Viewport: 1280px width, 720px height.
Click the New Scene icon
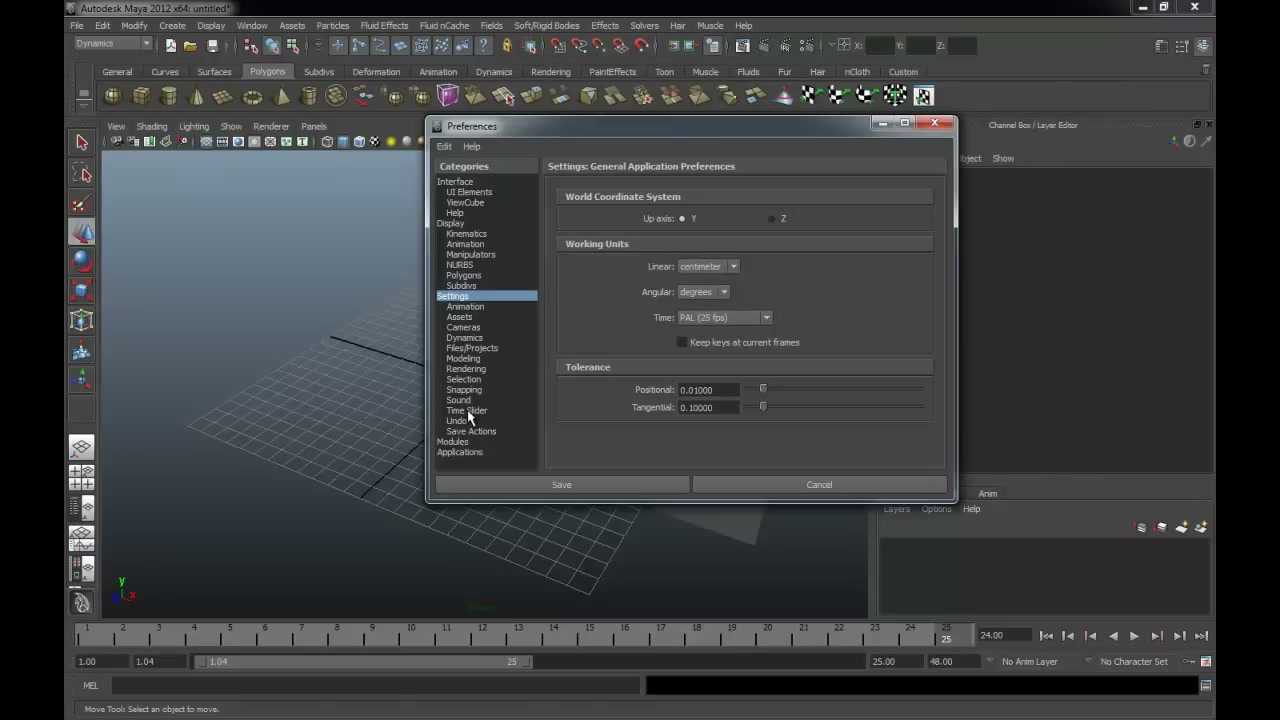click(170, 46)
